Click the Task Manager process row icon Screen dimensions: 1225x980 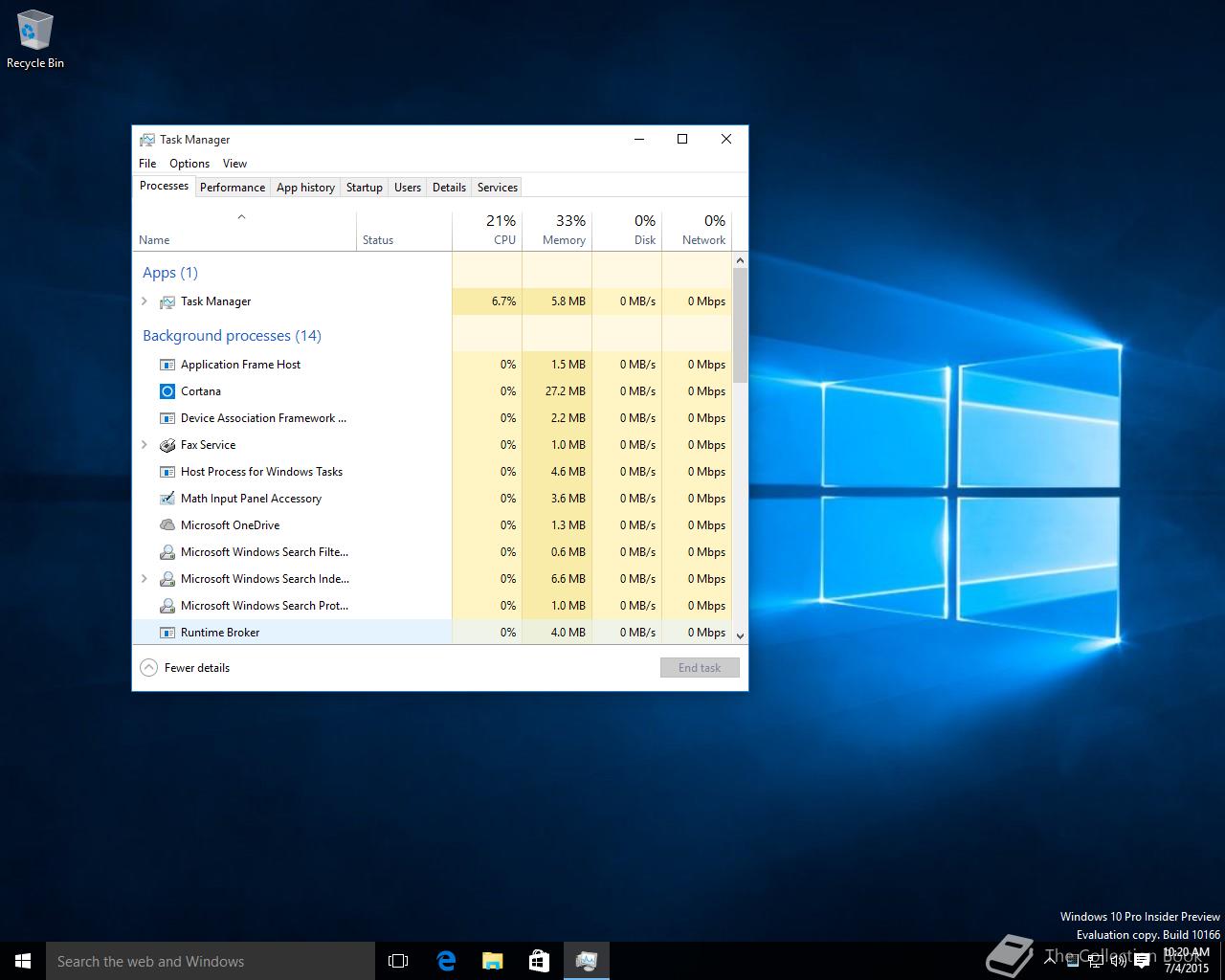167,301
